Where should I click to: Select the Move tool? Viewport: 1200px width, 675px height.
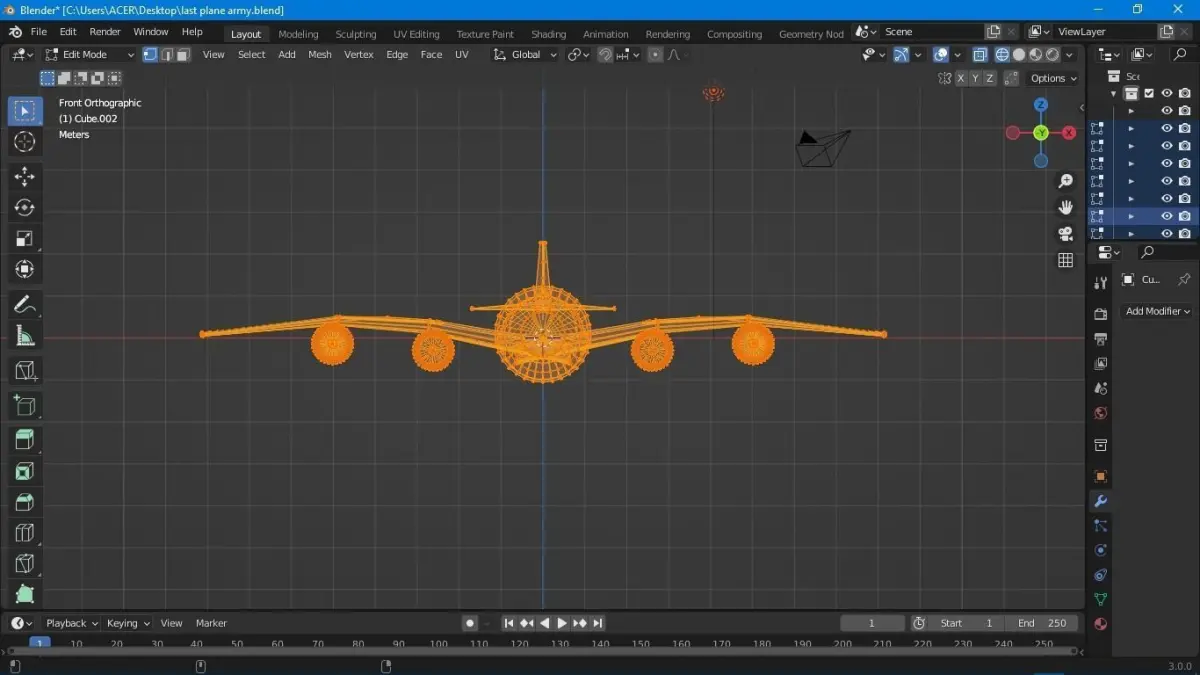pyautogui.click(x=25, y=177)
